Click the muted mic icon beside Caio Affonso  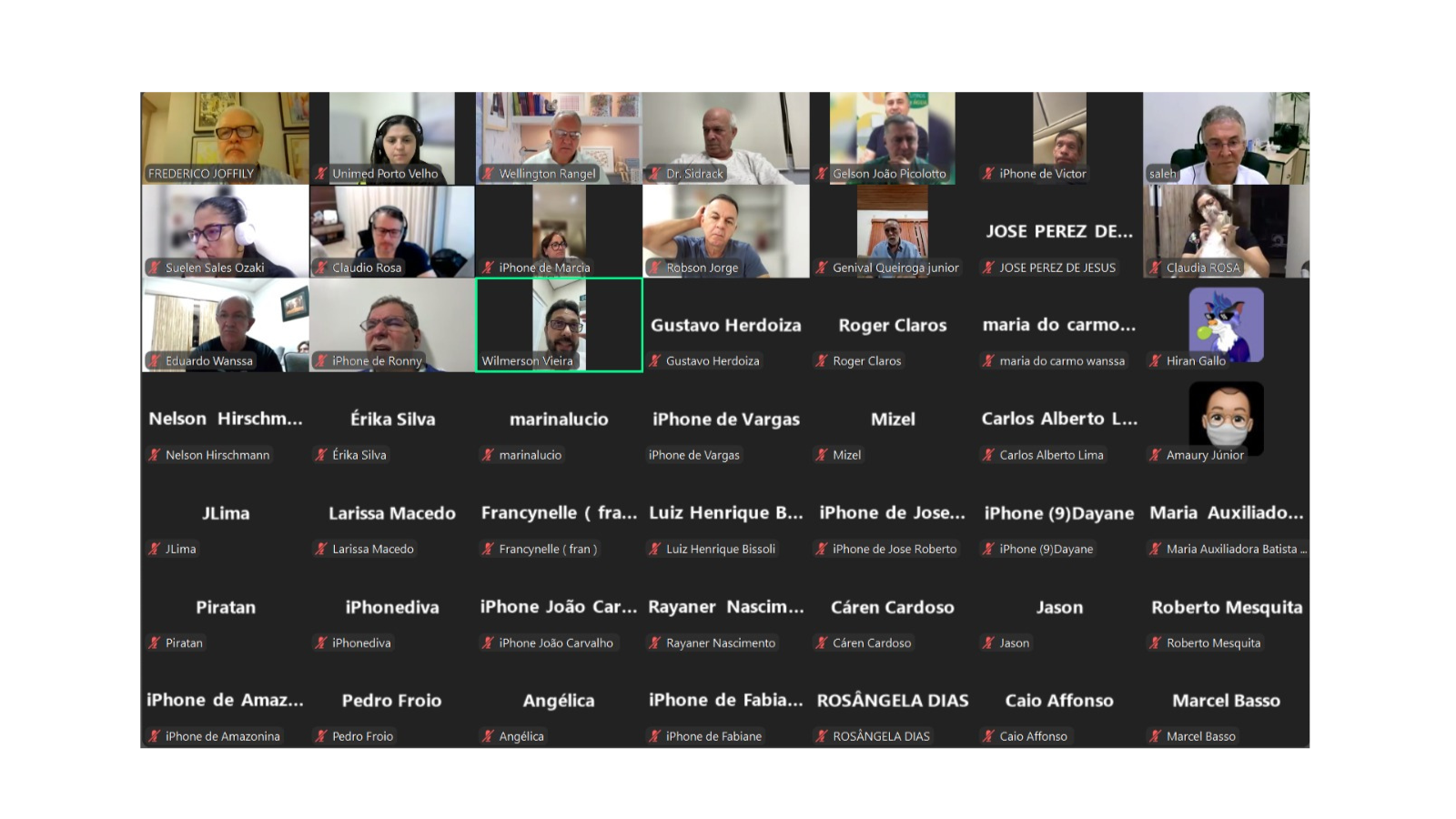(x=989, y=736)
